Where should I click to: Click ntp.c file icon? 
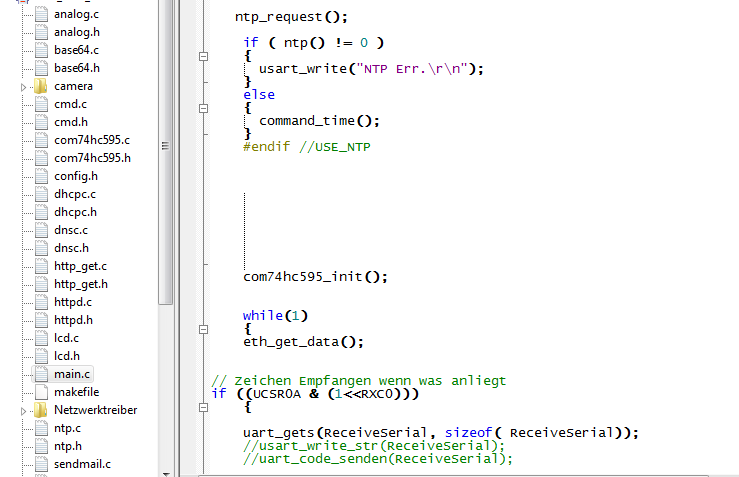(41, 428)
